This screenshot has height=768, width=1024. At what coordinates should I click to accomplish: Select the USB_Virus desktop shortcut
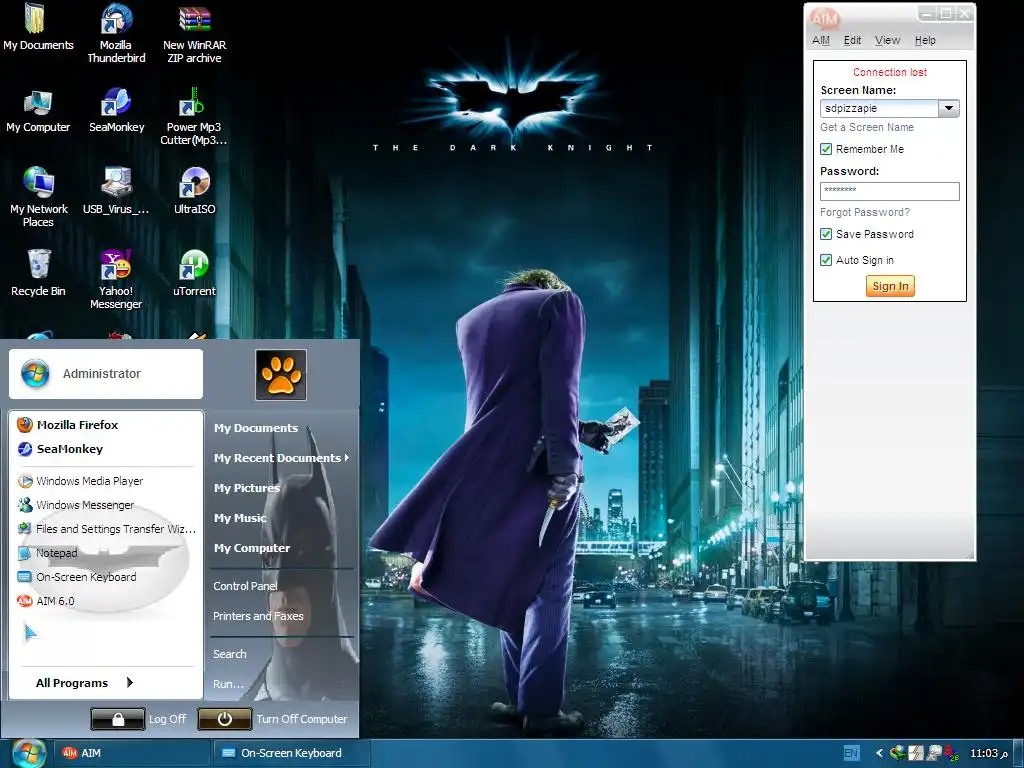tap(116, 191)
